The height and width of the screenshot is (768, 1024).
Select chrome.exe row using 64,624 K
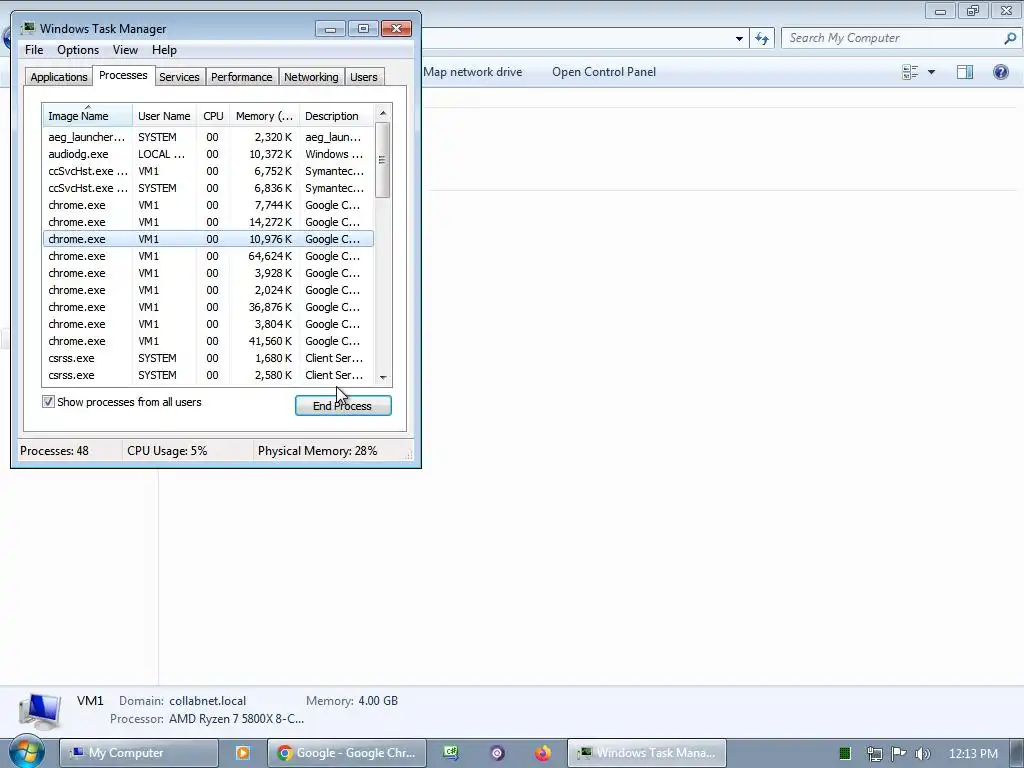[208, 256]
